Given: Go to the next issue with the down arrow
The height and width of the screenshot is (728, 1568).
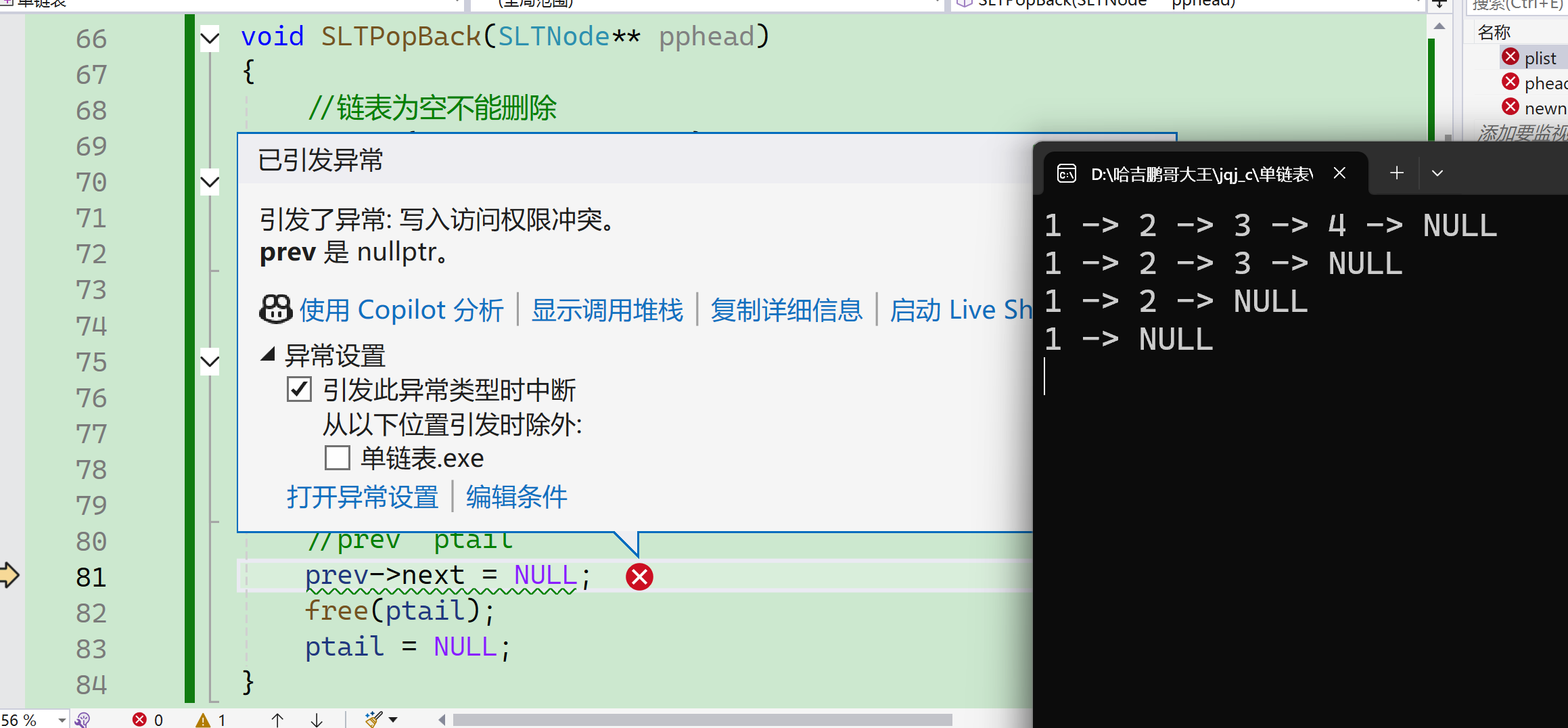Looking at the screenshot, I should pos(317,720).
